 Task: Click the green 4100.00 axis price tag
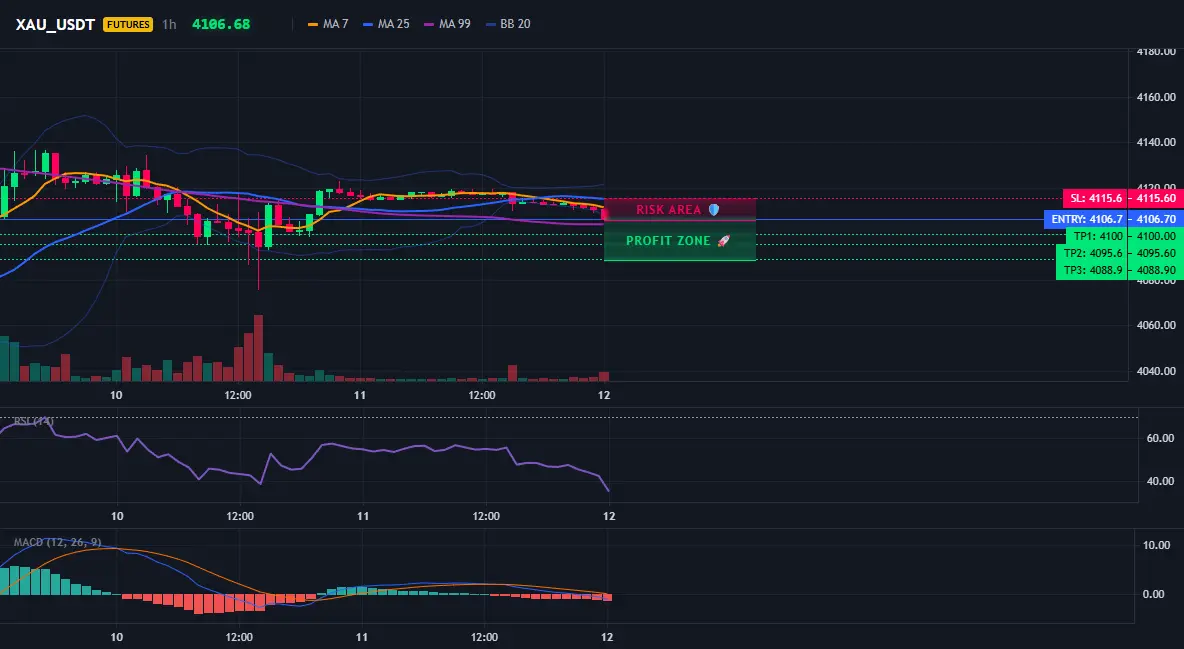(1156, 236)
